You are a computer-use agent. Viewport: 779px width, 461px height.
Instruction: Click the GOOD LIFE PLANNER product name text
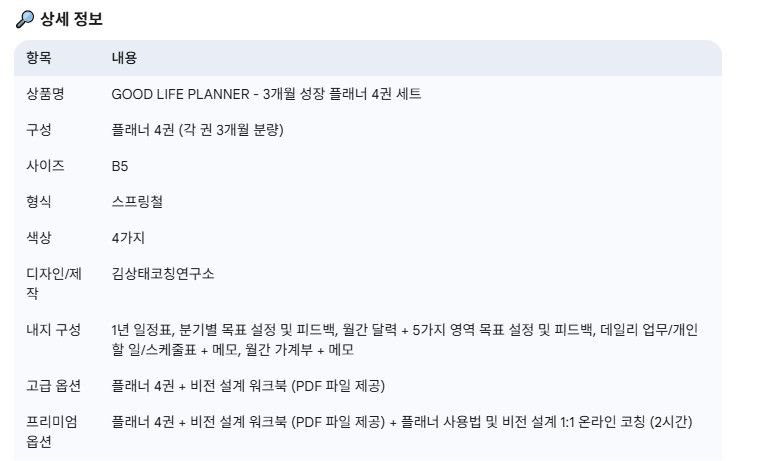coord(266,94)
